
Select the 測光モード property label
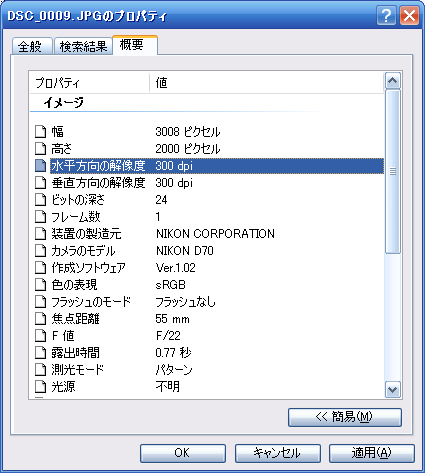click(x=78, y=370)
